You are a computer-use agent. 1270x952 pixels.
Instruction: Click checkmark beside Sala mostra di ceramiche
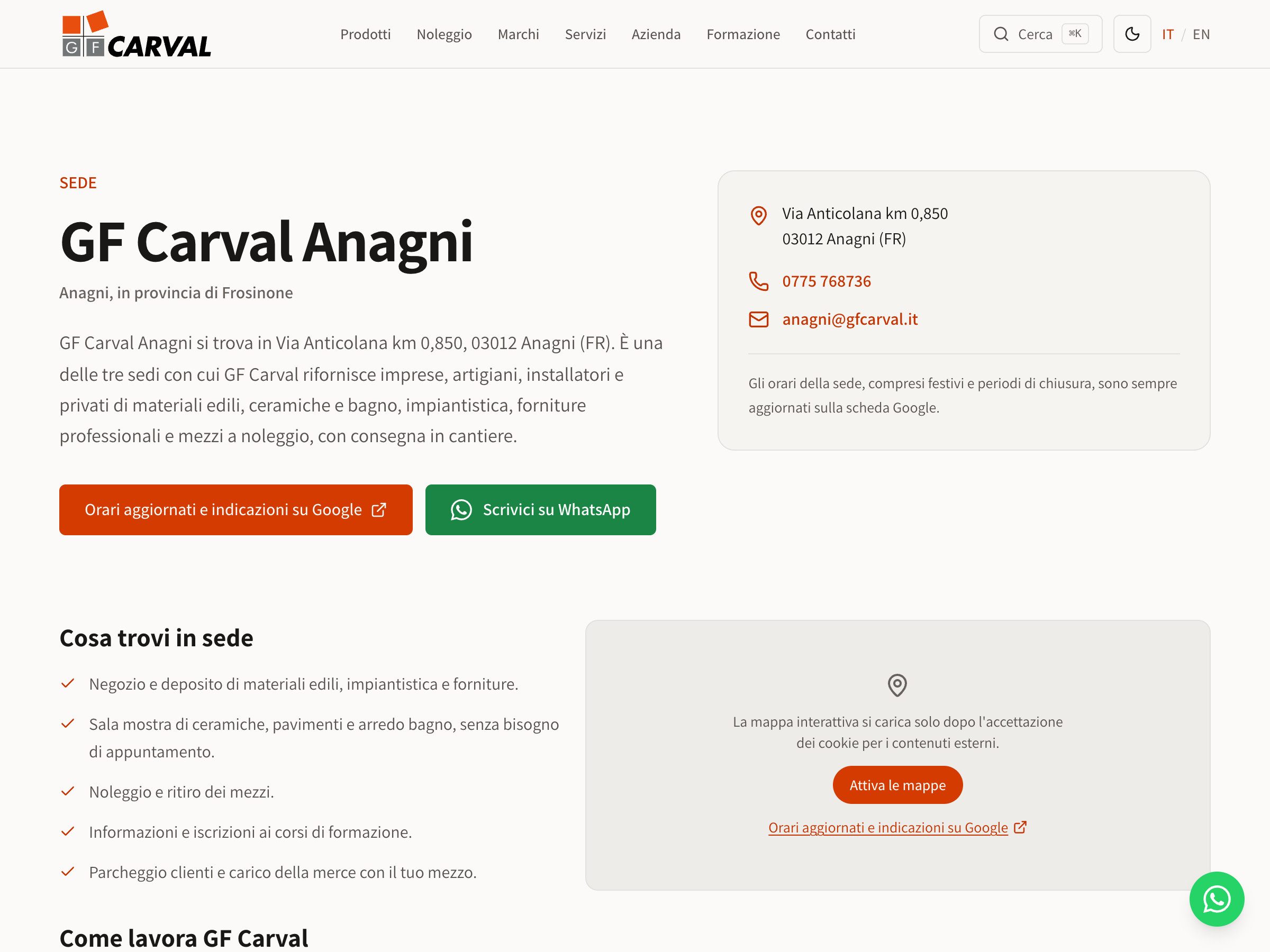coord(68,723)
